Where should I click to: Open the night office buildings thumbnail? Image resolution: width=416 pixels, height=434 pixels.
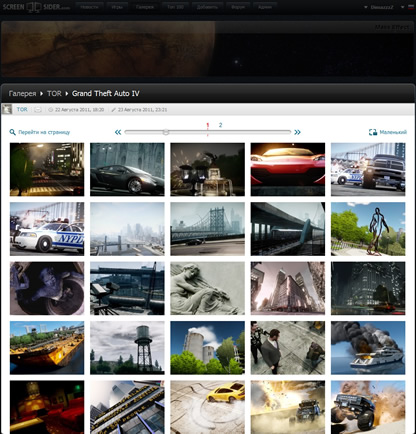tap(368, 288)
